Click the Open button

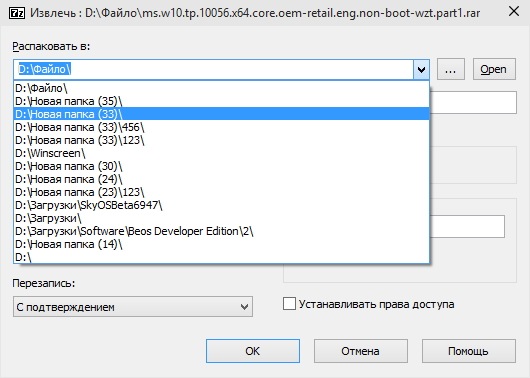[494, 69]
